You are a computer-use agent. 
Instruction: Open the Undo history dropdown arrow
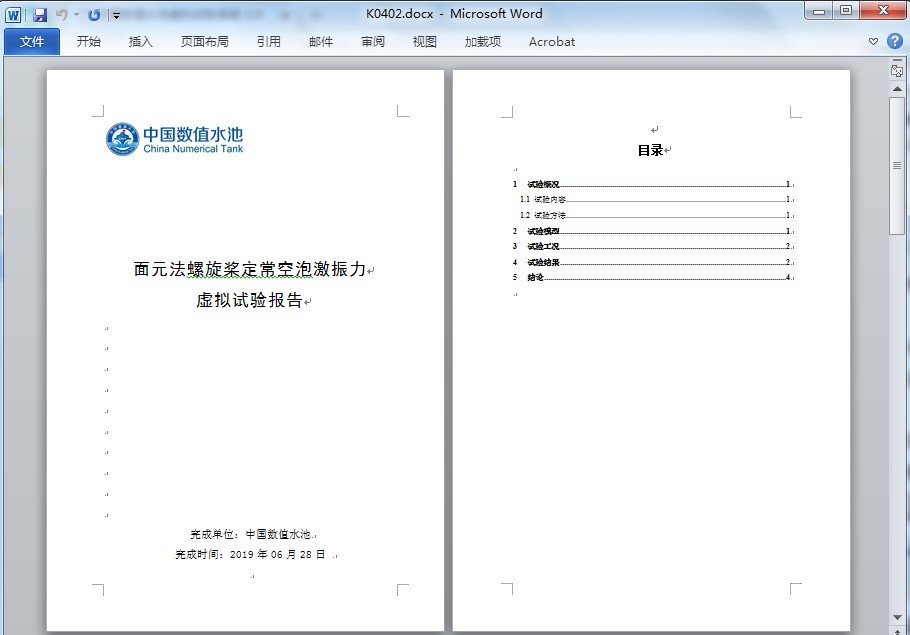[x=76, y=15]
